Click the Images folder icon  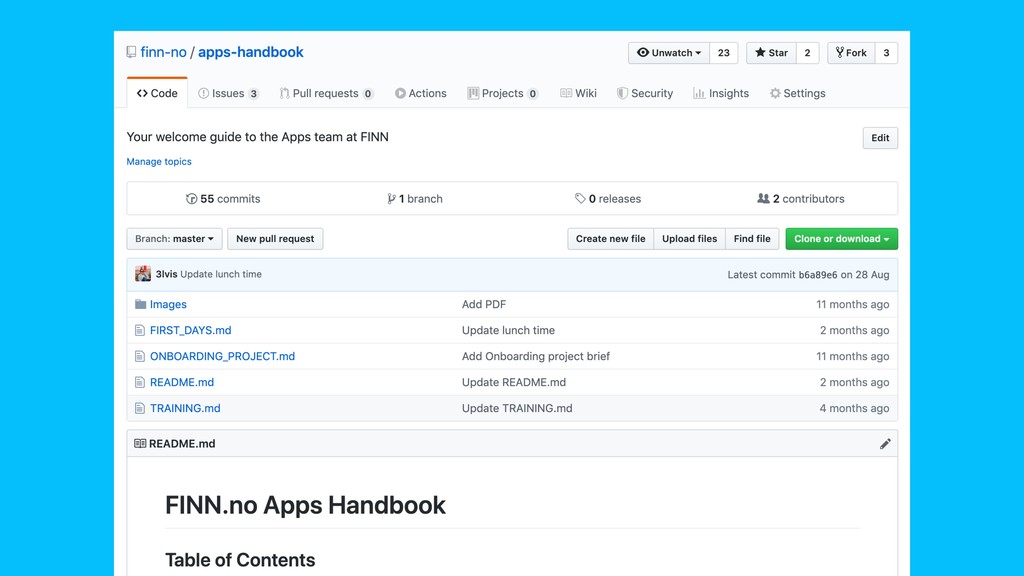coord(140,304)
